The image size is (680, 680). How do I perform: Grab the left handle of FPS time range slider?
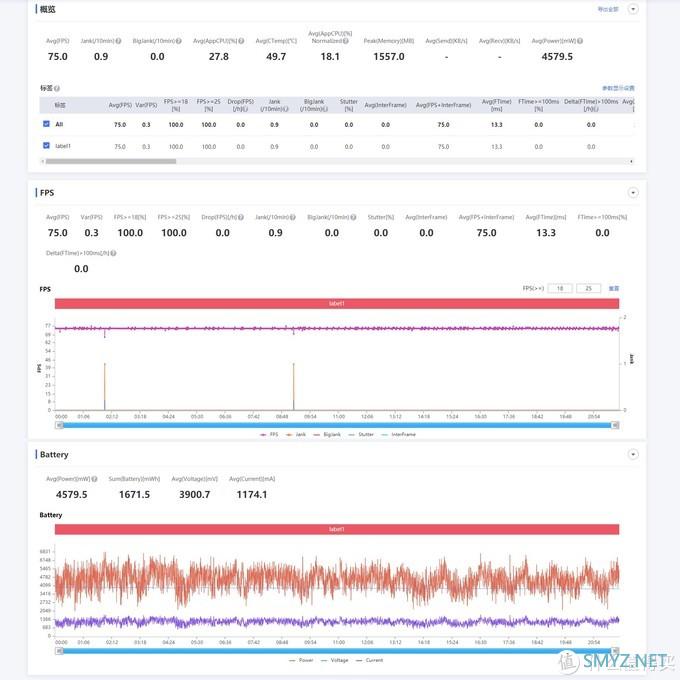59,425
